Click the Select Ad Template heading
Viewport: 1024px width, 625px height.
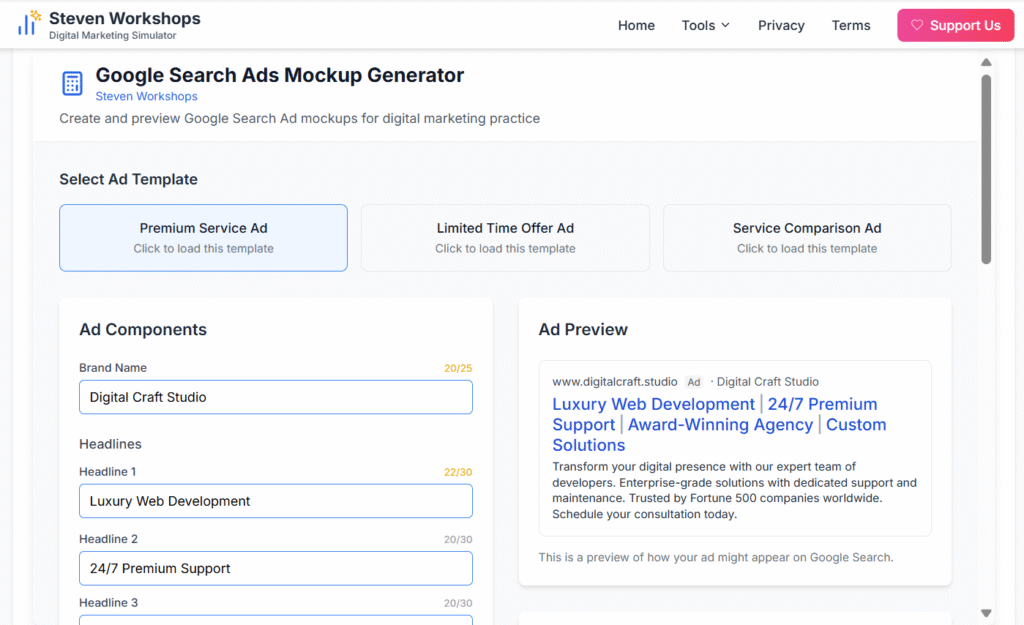pos(129,179)
